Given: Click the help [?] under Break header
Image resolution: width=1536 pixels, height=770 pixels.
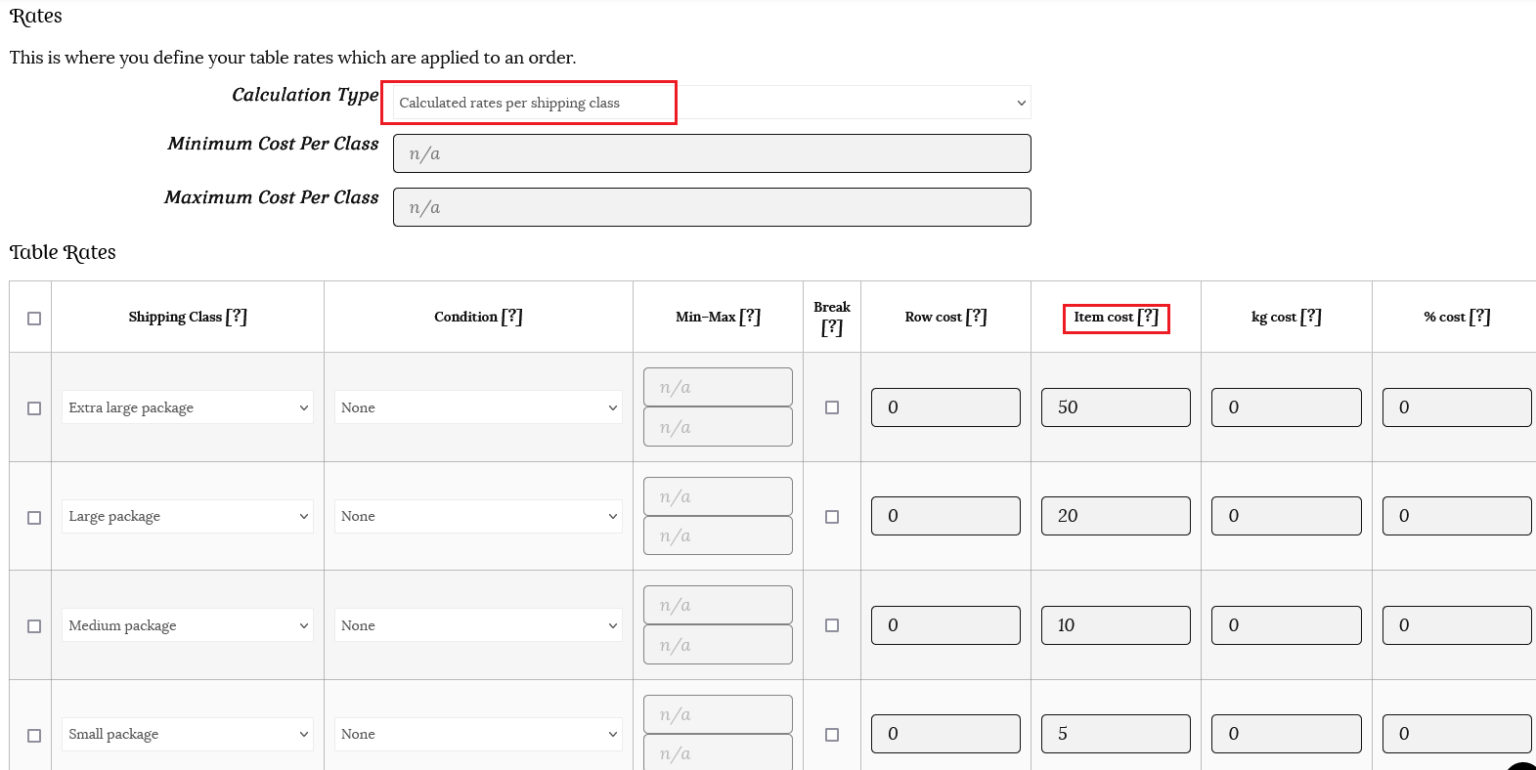Looking at the screenshot, I should pos(831,327).
